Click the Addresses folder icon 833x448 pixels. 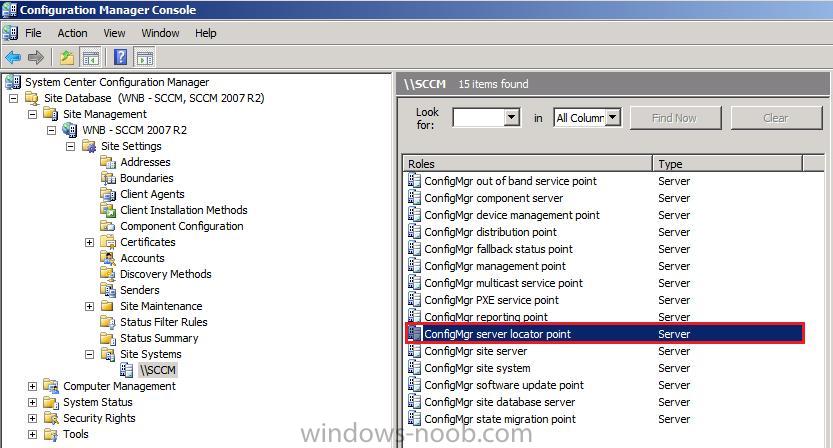pyautogui.click(x=108, y=162)
